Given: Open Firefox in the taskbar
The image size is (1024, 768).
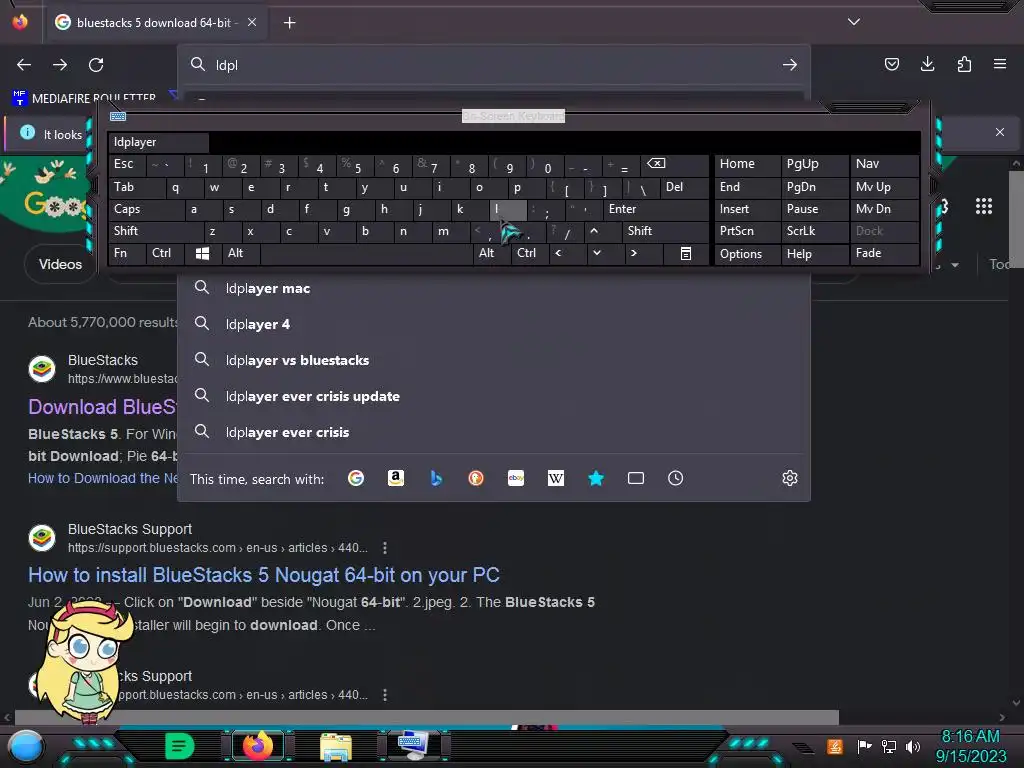Looking at the screenshot, I should pos(258,745).
